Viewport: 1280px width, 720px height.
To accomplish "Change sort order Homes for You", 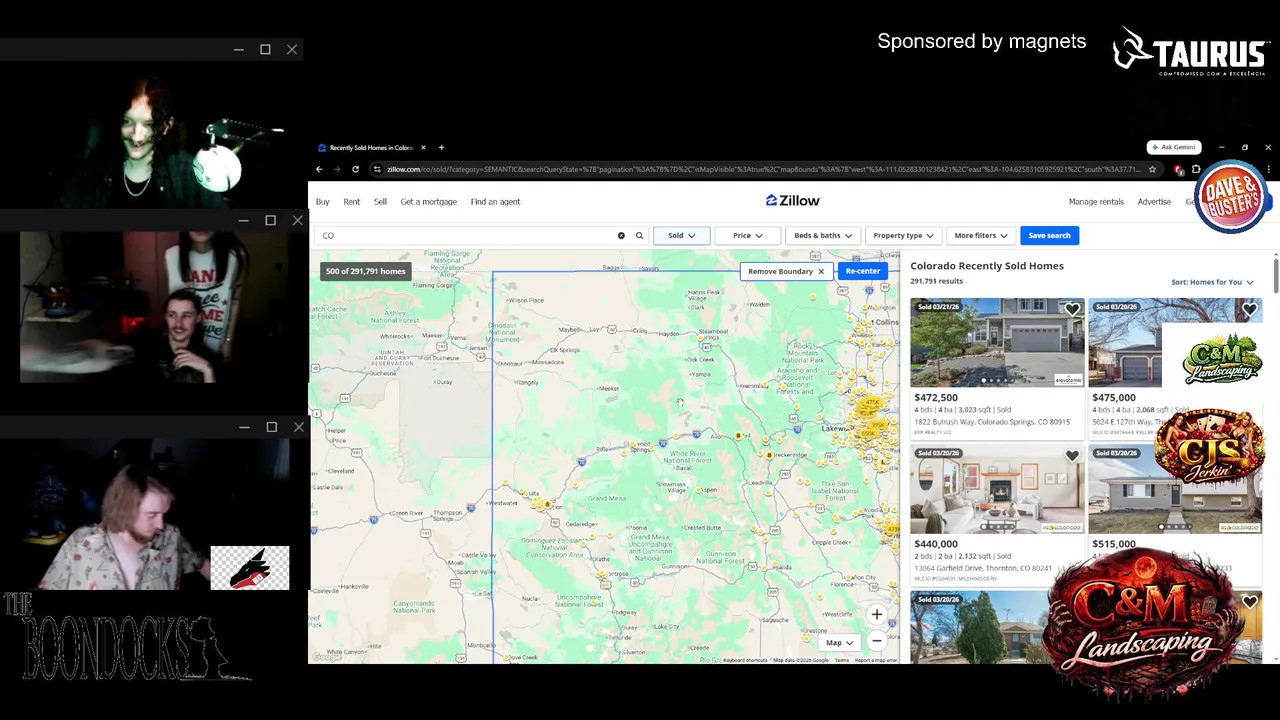I will point(1212,282).
